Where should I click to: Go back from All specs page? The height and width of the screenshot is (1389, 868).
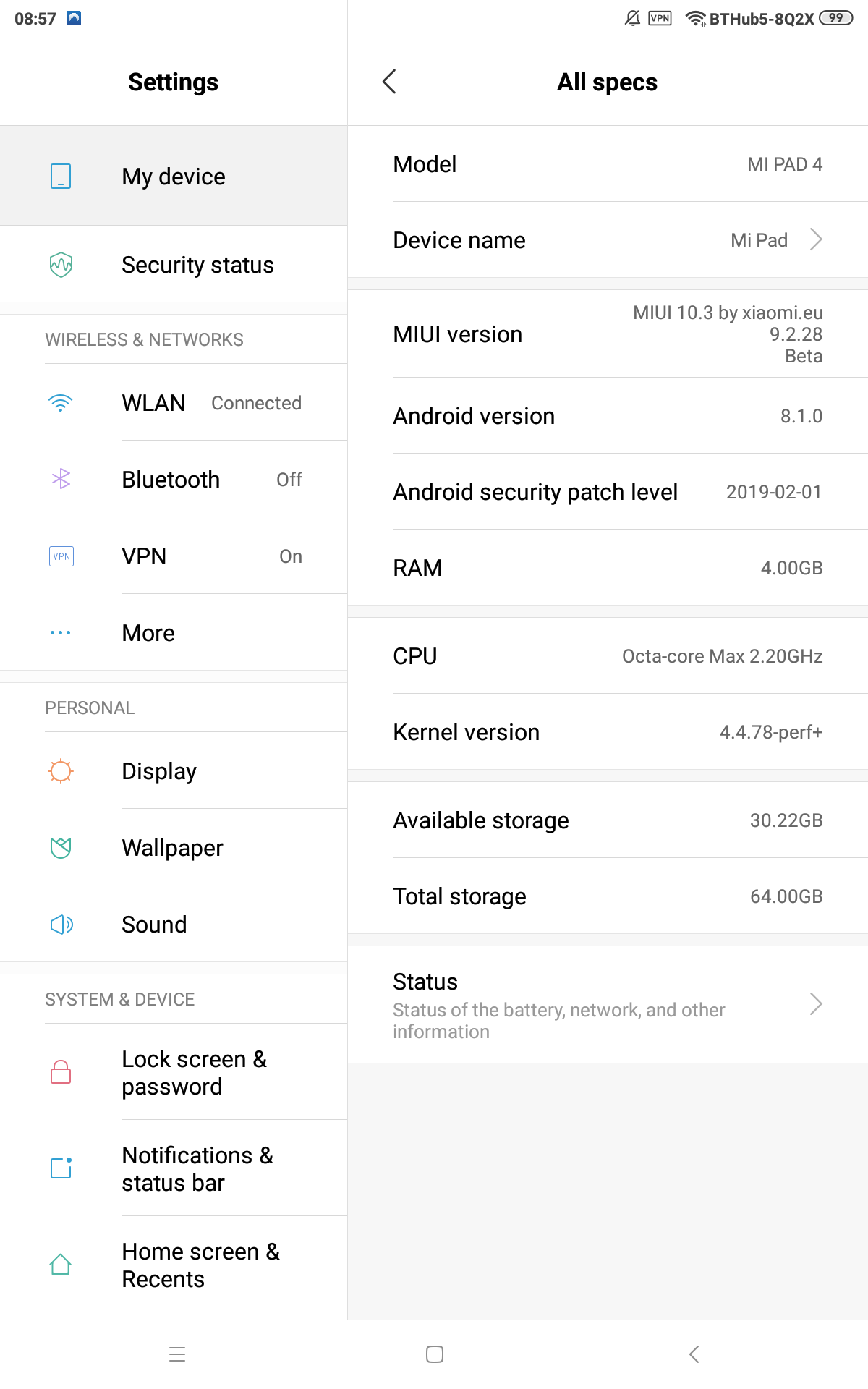tap(389, 82)
